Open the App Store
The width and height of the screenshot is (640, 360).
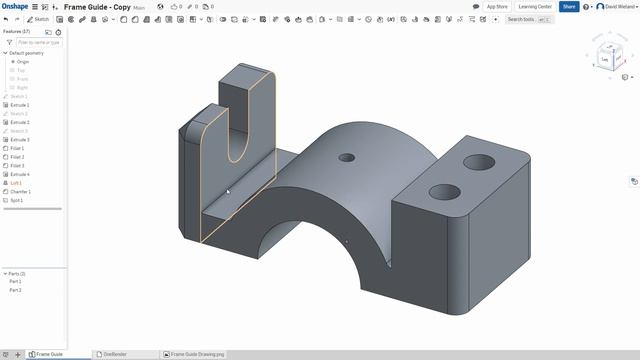point(497,7)
